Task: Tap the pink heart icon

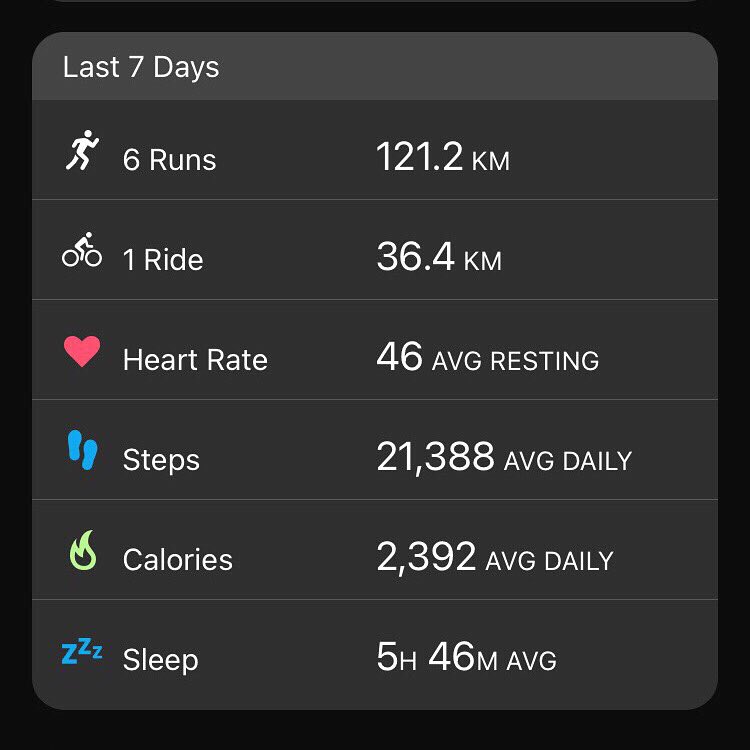Action: click(x=82, y=351)
